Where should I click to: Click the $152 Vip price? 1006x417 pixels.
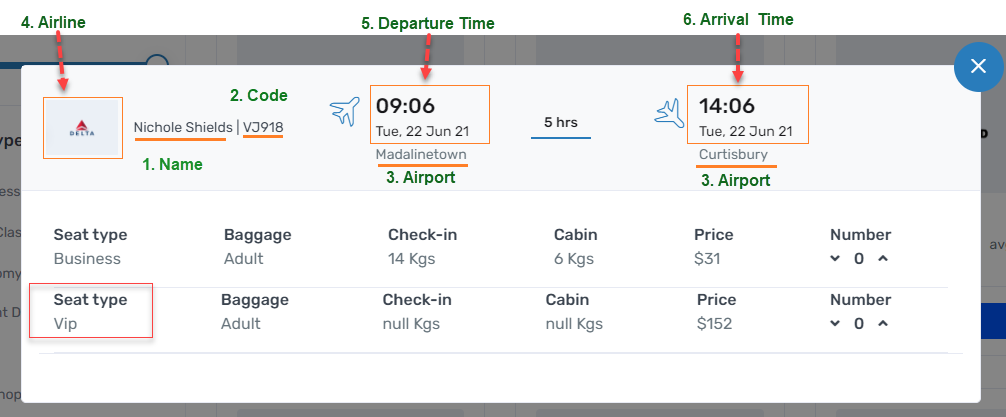pyautogui.click(x=715, y=323)
